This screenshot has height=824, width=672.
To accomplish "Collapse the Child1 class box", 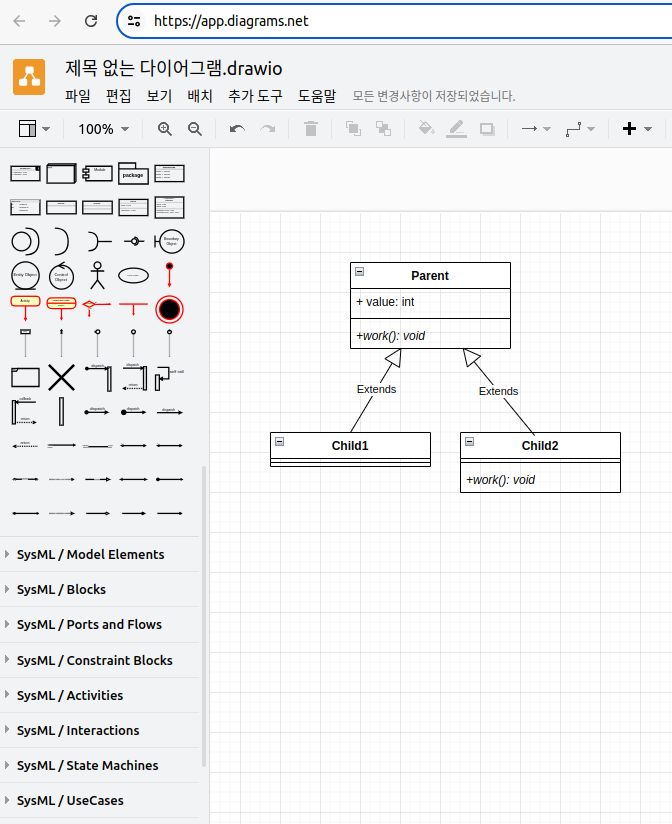I will pos(280,441).
